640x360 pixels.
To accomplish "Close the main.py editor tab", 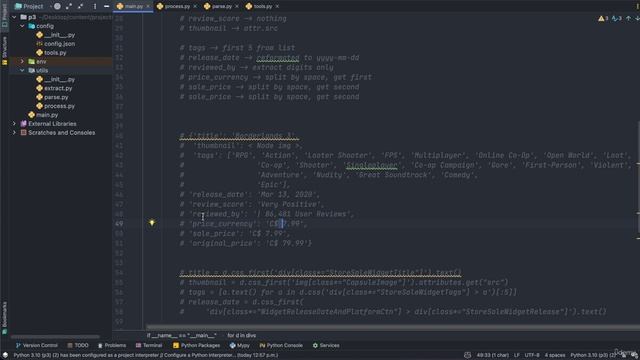I will point(148,6).
